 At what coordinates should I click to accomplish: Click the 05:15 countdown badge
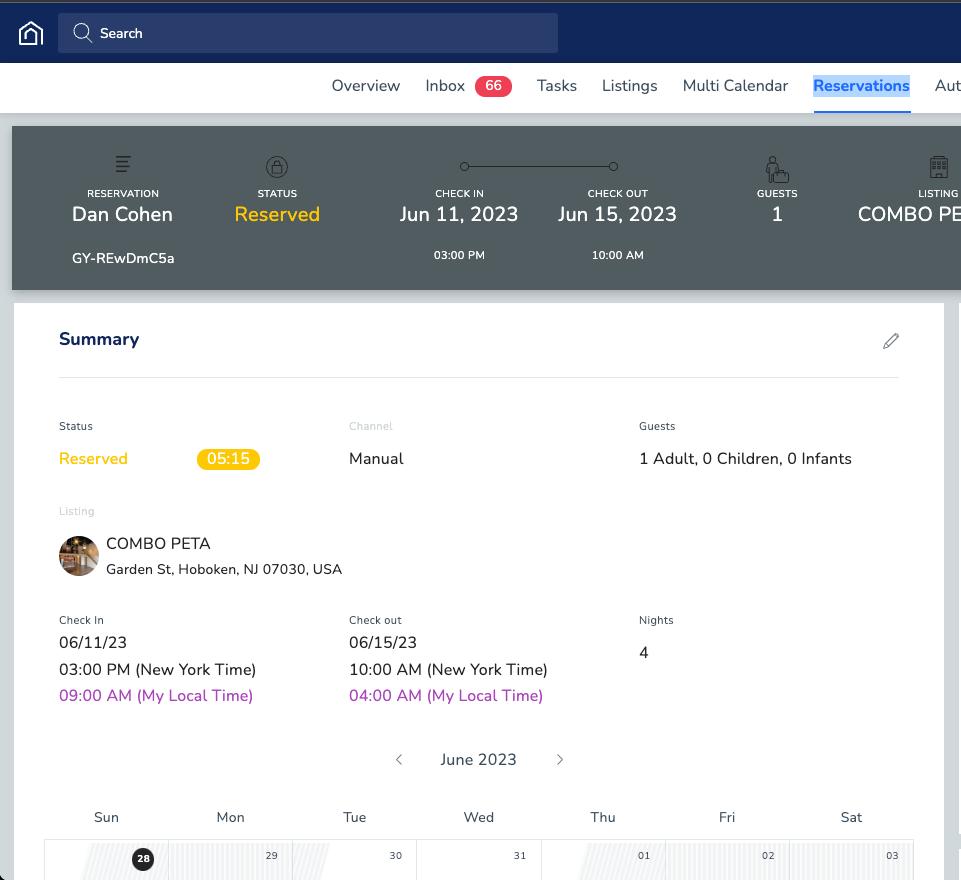click(228, 459)
